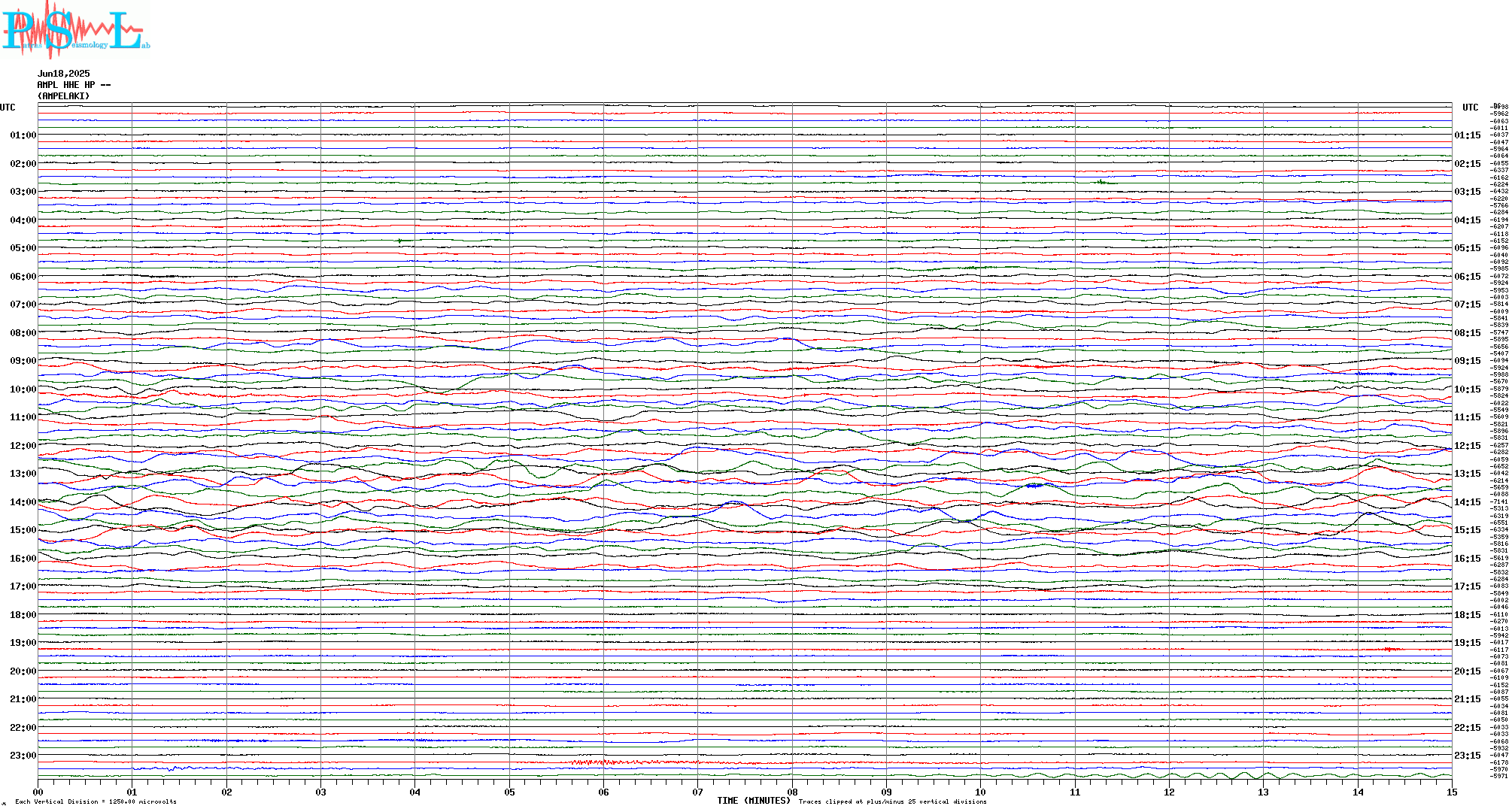Click the station line AMPL HHE HP --

74,85
